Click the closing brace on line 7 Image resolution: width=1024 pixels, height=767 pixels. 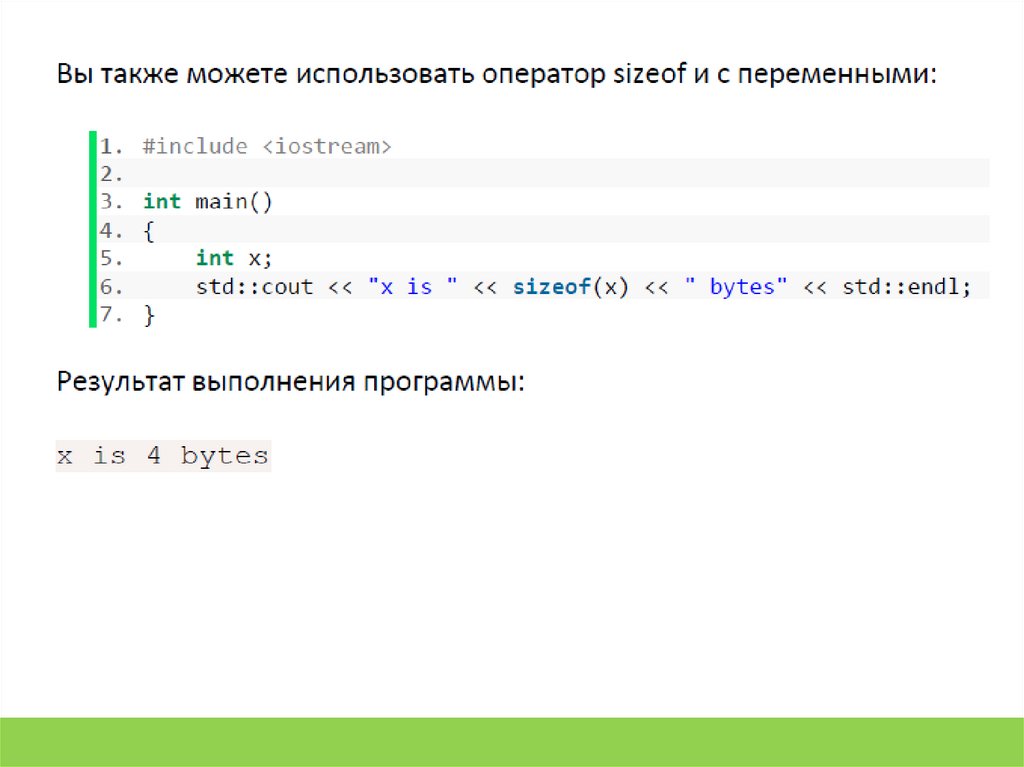(x=149, y=315)
